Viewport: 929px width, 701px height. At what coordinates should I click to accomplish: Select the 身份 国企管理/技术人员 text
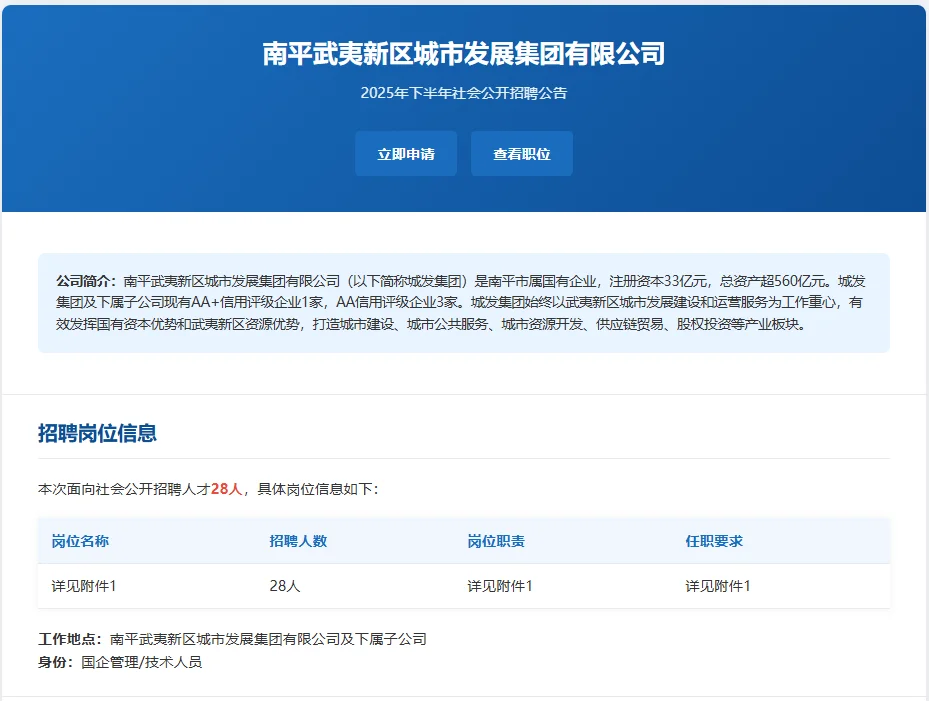pyautogui.click(x=122, y=662)
